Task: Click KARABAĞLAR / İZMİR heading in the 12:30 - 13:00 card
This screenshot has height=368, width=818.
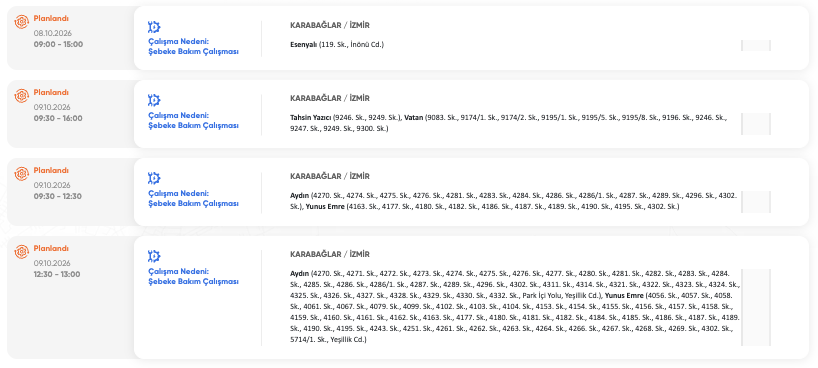Action: coord(330,255)
